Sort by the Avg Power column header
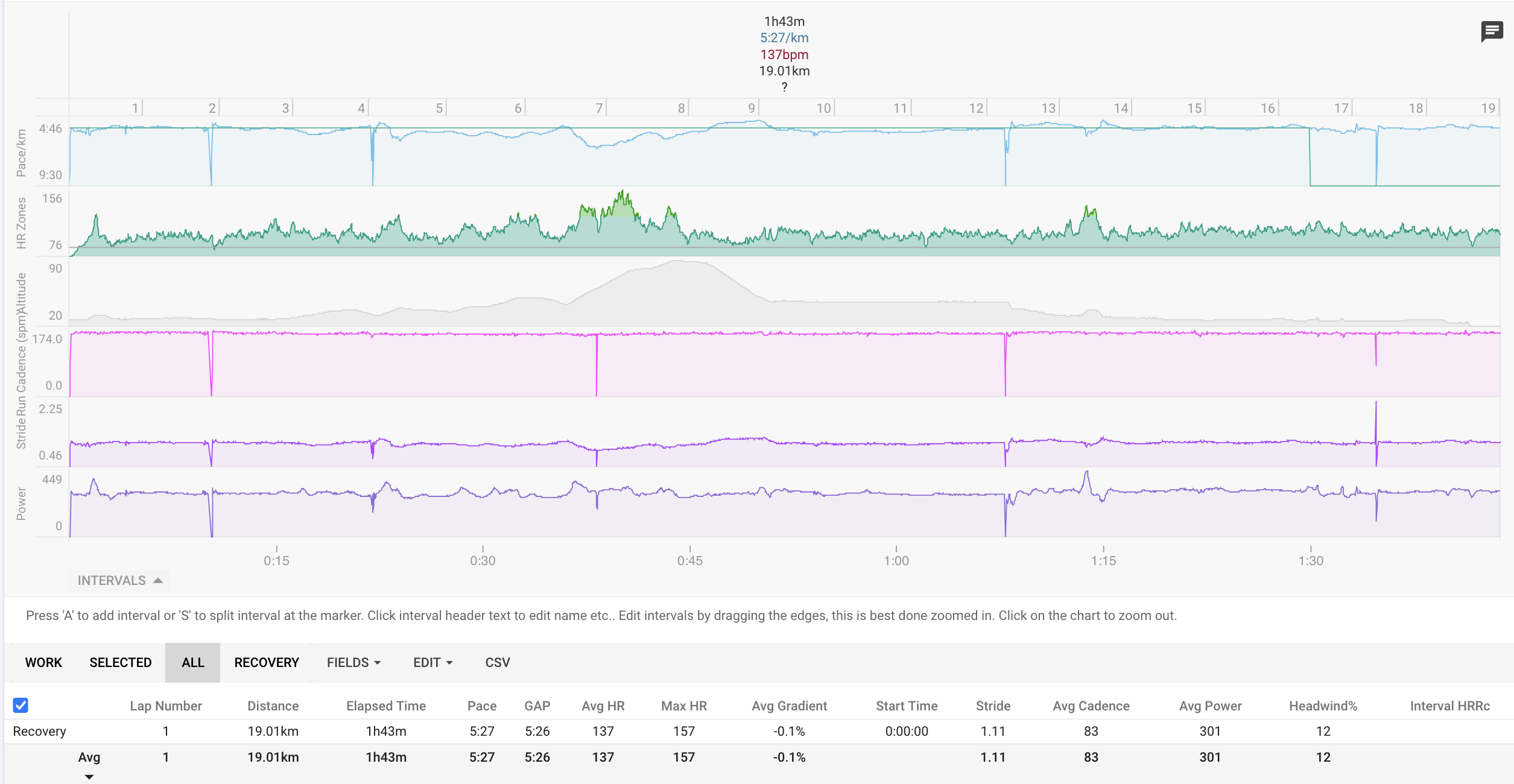The height and width of the screenshot is (784, 1514). tap(1210, 706)
